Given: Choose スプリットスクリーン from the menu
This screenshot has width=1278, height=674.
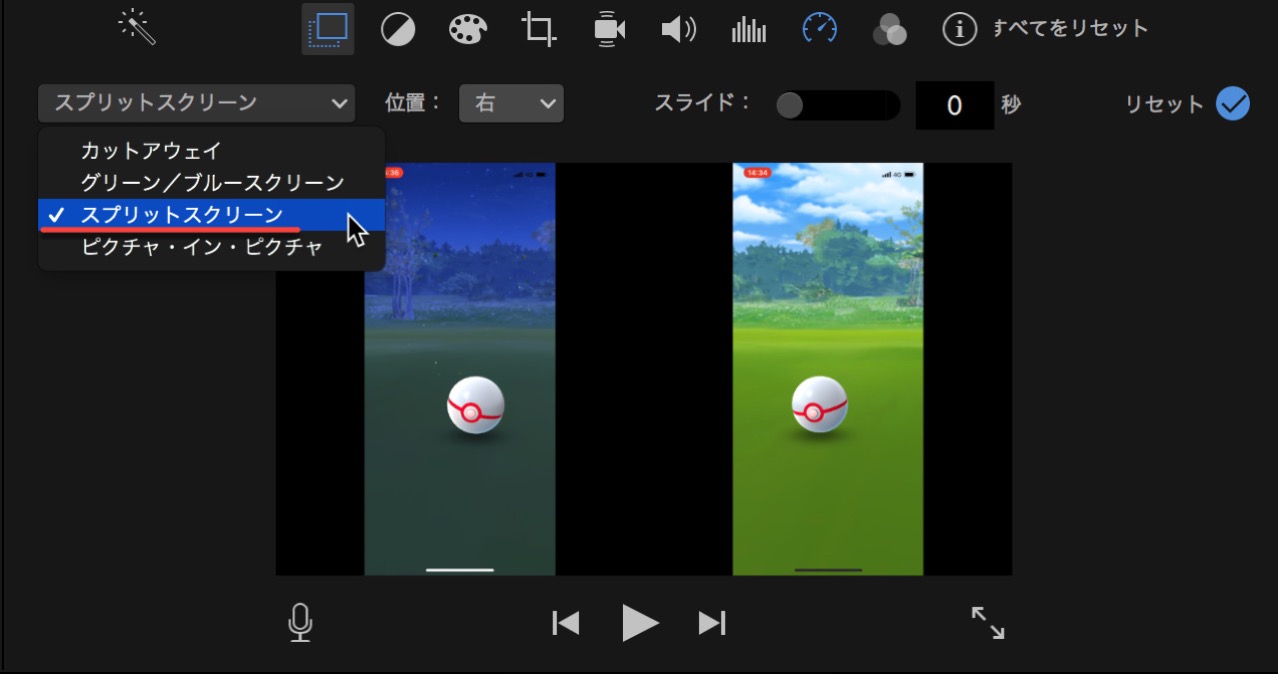Looking at the screenshot, I should pos(211,215).
